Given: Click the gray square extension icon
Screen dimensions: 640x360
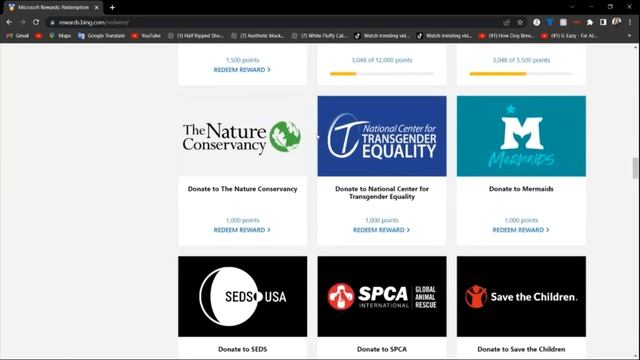Looking at the screenshot, I should (563, 22).
